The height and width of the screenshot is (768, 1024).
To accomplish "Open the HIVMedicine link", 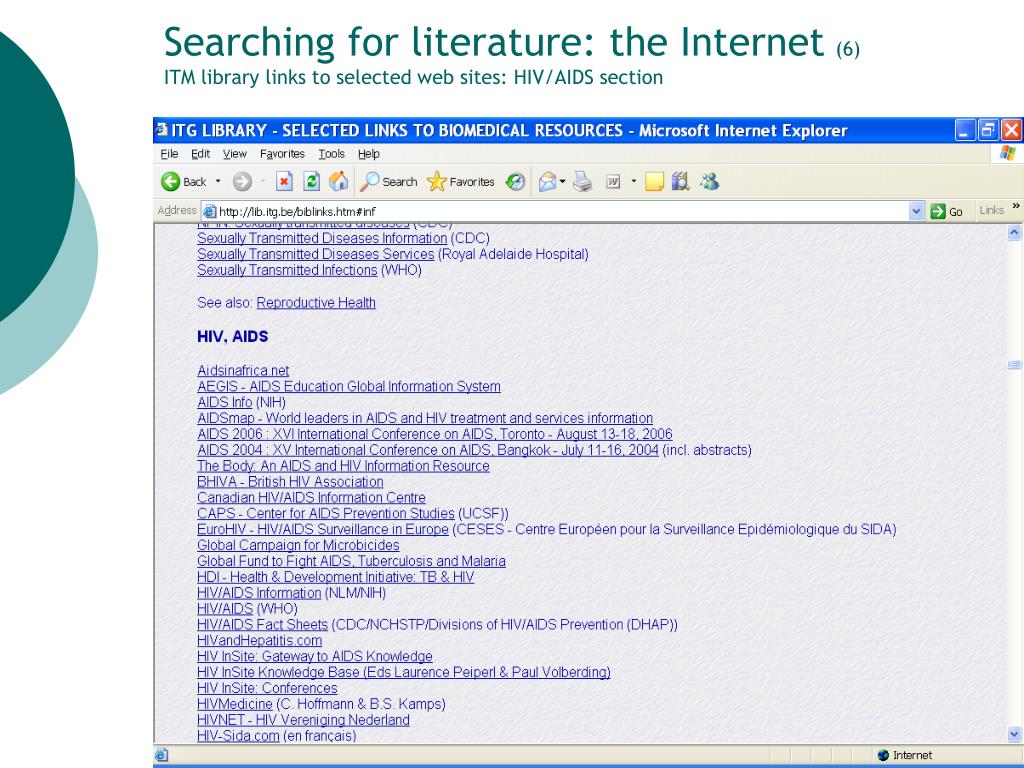I will coord(234,704).
